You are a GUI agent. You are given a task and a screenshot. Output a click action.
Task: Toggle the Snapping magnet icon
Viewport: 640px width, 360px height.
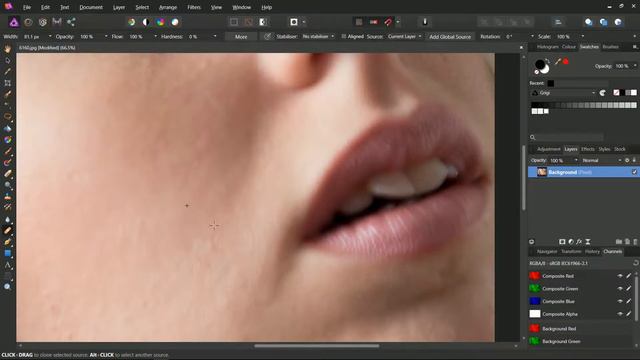pyautogui.click(x=388, y=22)
